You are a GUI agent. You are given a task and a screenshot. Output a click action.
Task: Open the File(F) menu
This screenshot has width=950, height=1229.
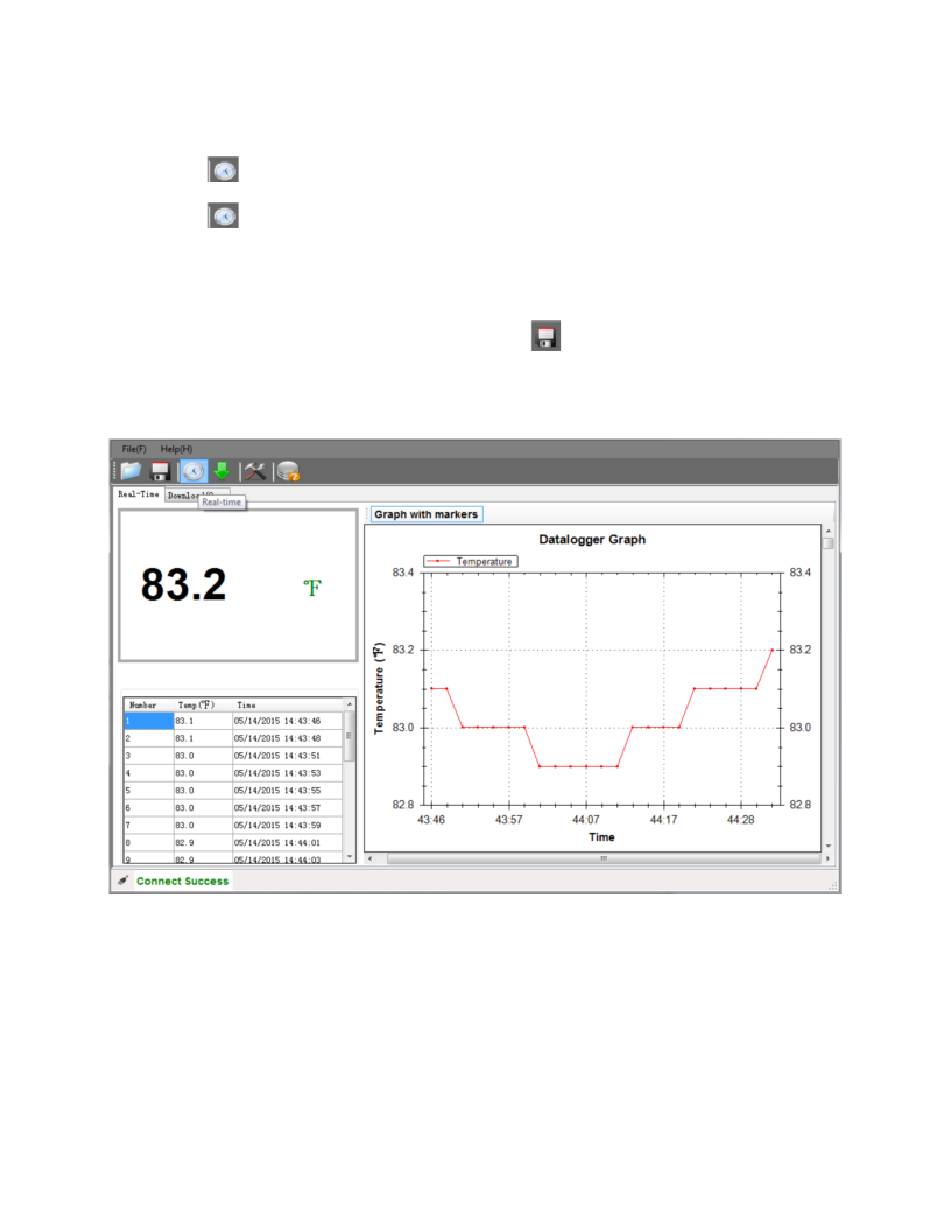tap(134, 449)
